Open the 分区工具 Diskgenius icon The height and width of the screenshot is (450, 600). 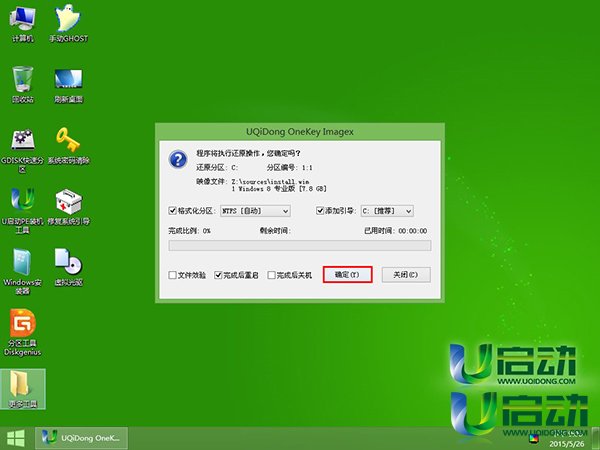[22, 332]
